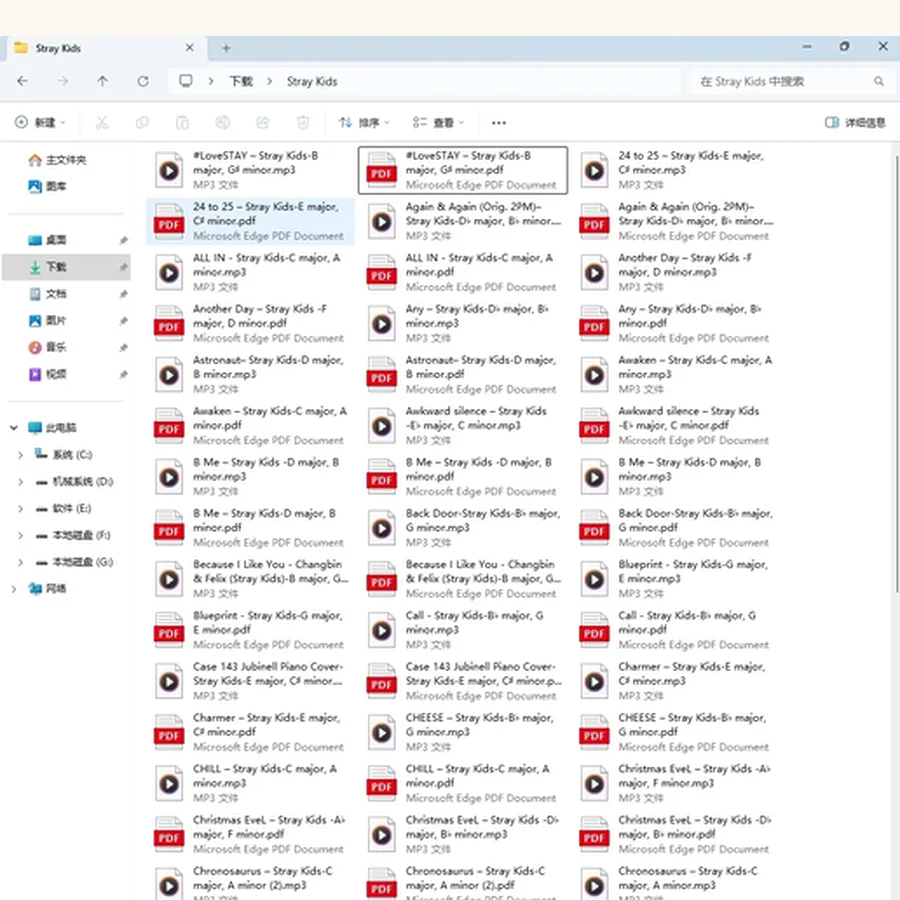
Task: Open 音乐 Music in sidebar
Action: pos(47,347)
